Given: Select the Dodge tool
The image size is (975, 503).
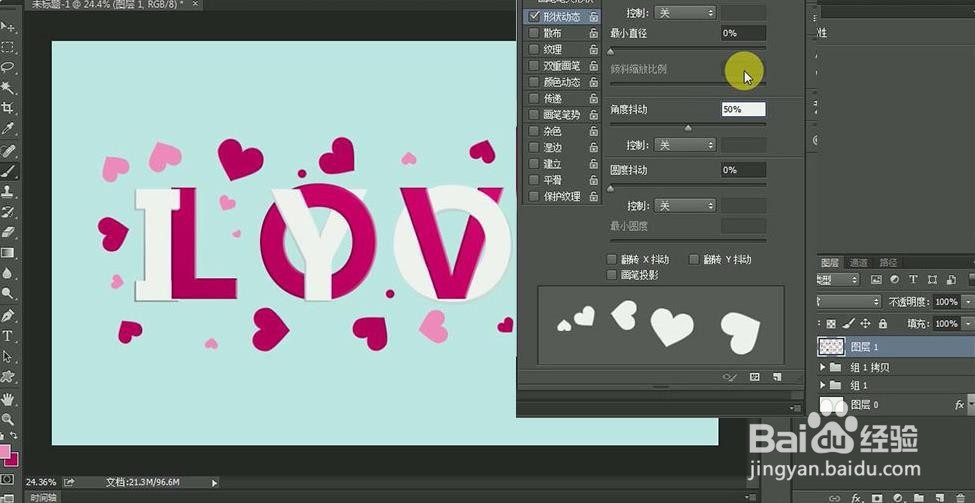Looking at the screenshot, I should [8, 293].
